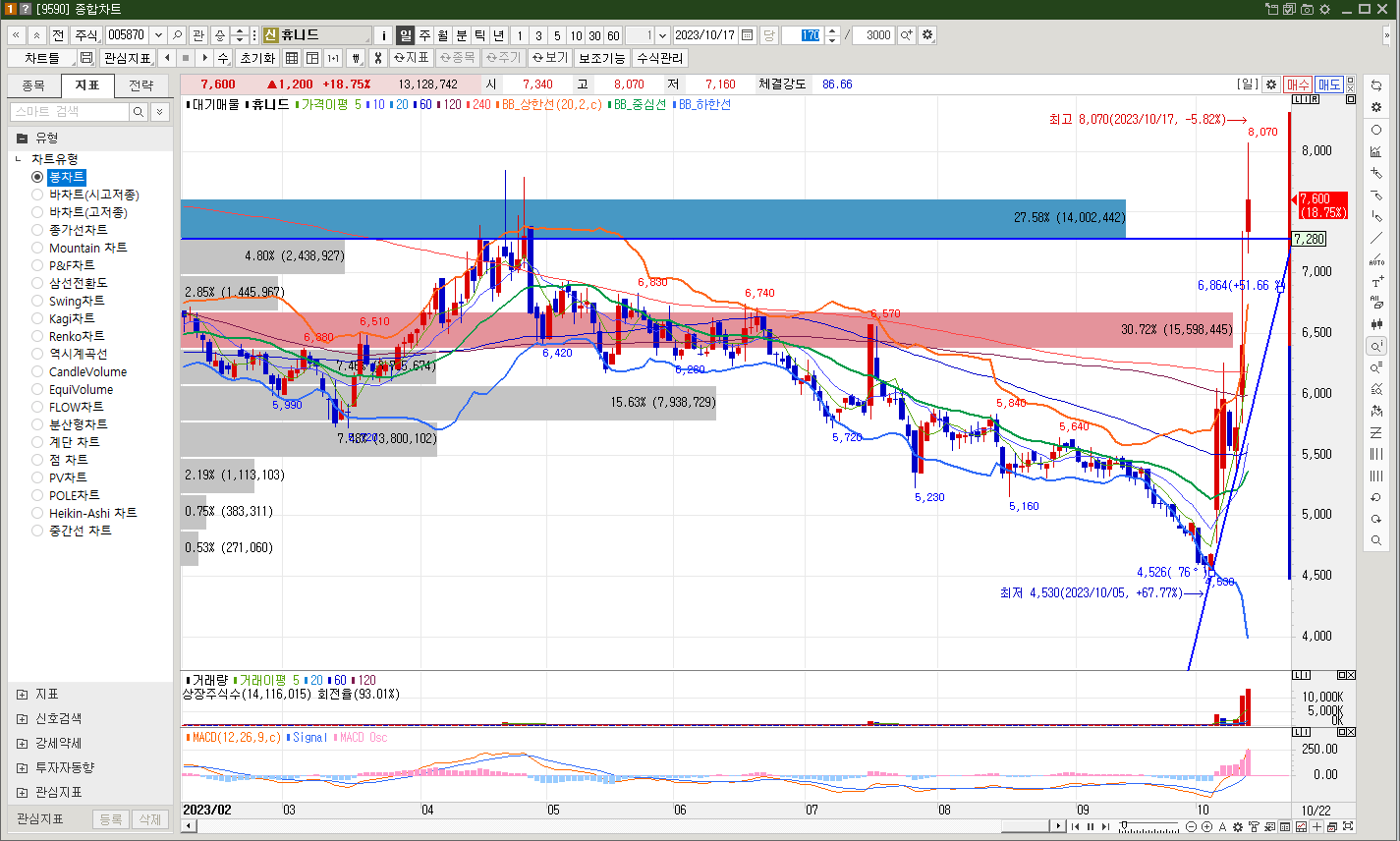Click the magnifier icon at bottom of right toolbar

pyautogui.click(x=1376, y=540)
